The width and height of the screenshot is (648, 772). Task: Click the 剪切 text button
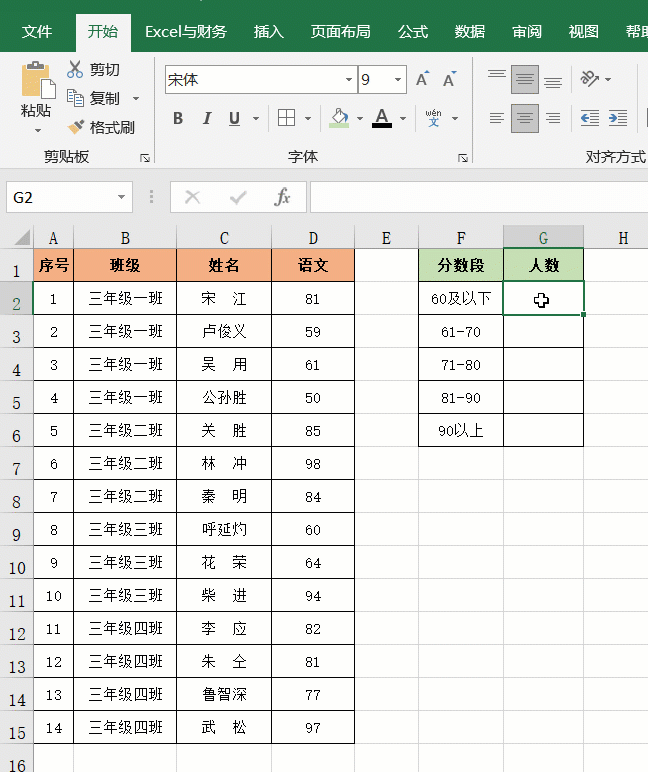point(104,69)
